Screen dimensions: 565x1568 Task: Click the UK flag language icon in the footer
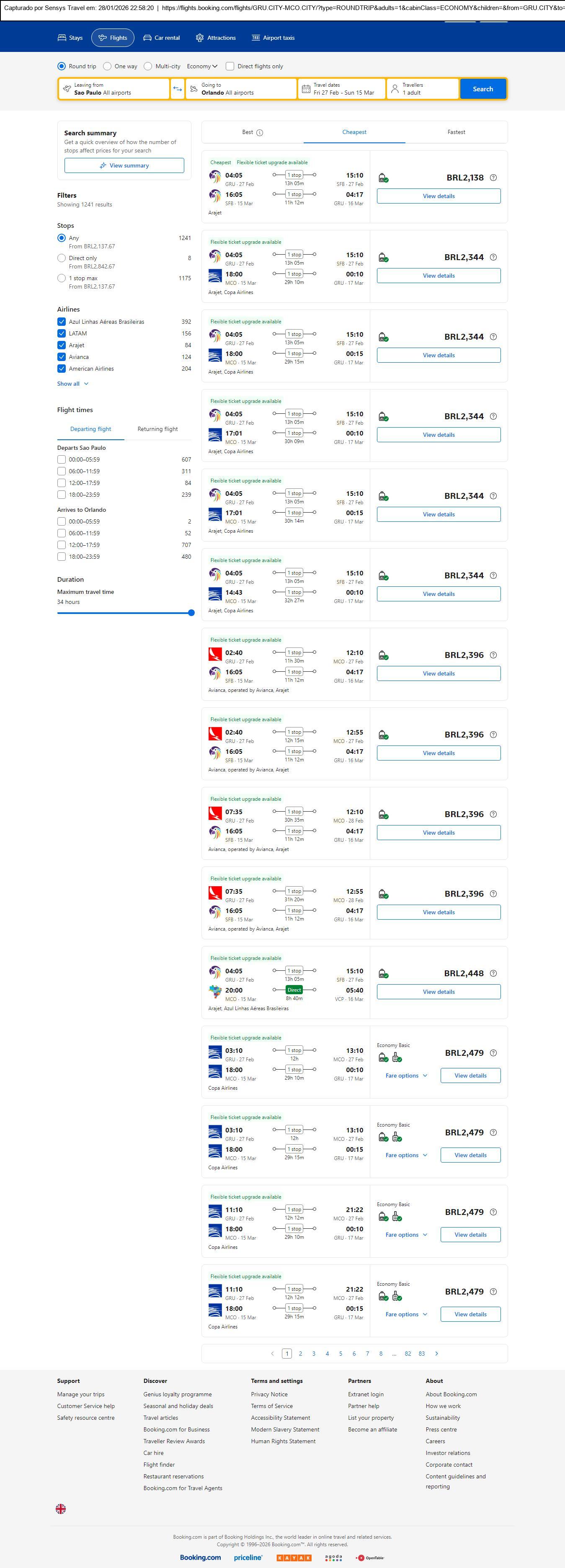click(61, 1509)
